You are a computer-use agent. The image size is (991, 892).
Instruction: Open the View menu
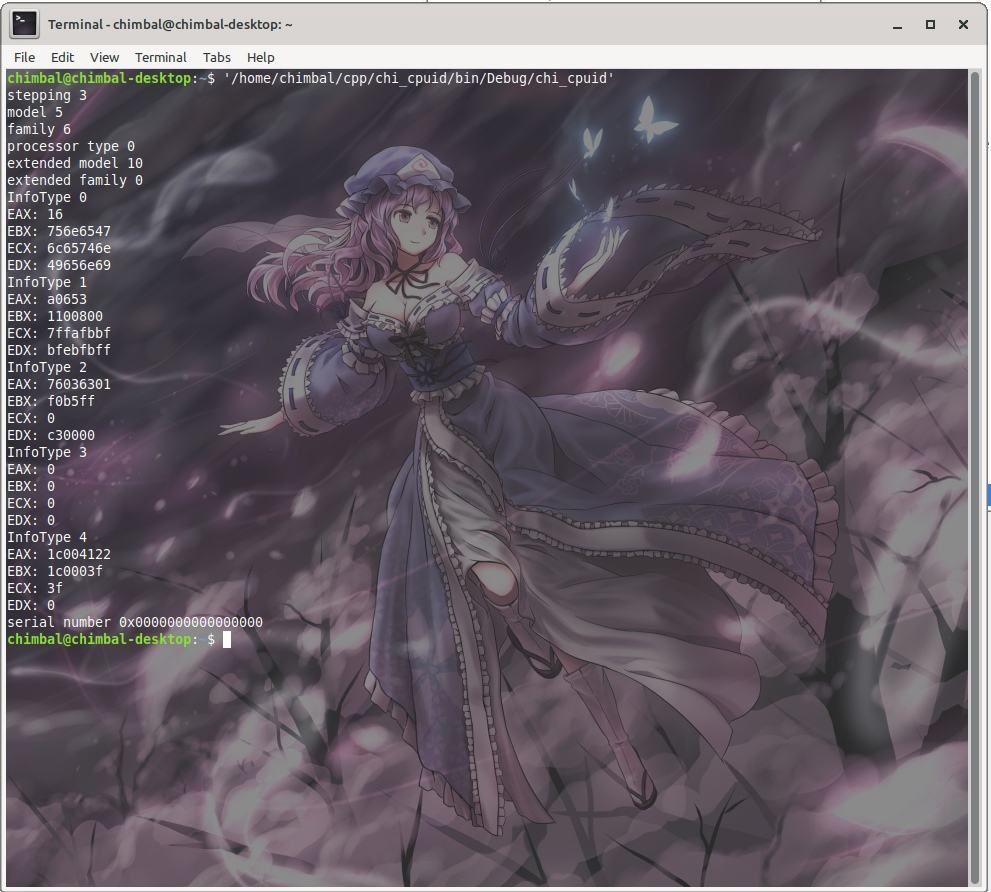point(104,58)
